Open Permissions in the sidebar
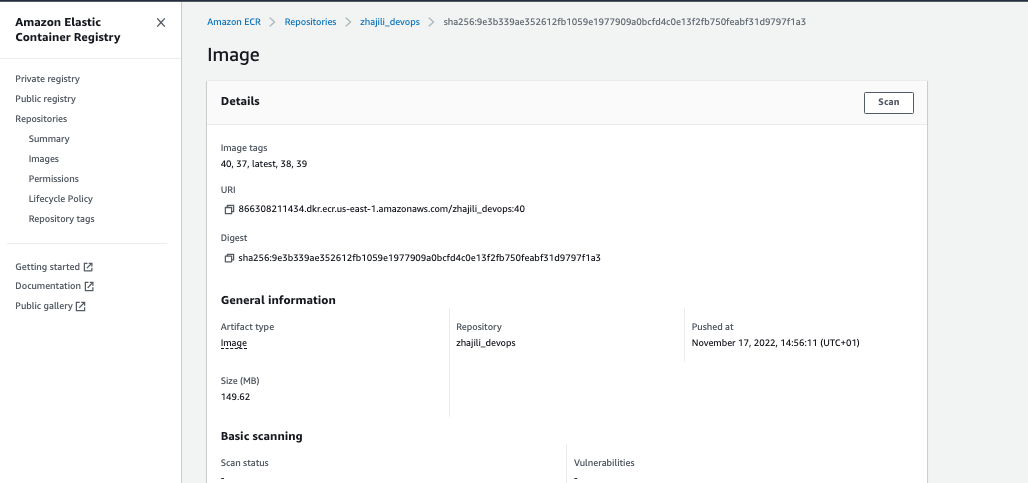1028x483 pixels. coord(54,179)
